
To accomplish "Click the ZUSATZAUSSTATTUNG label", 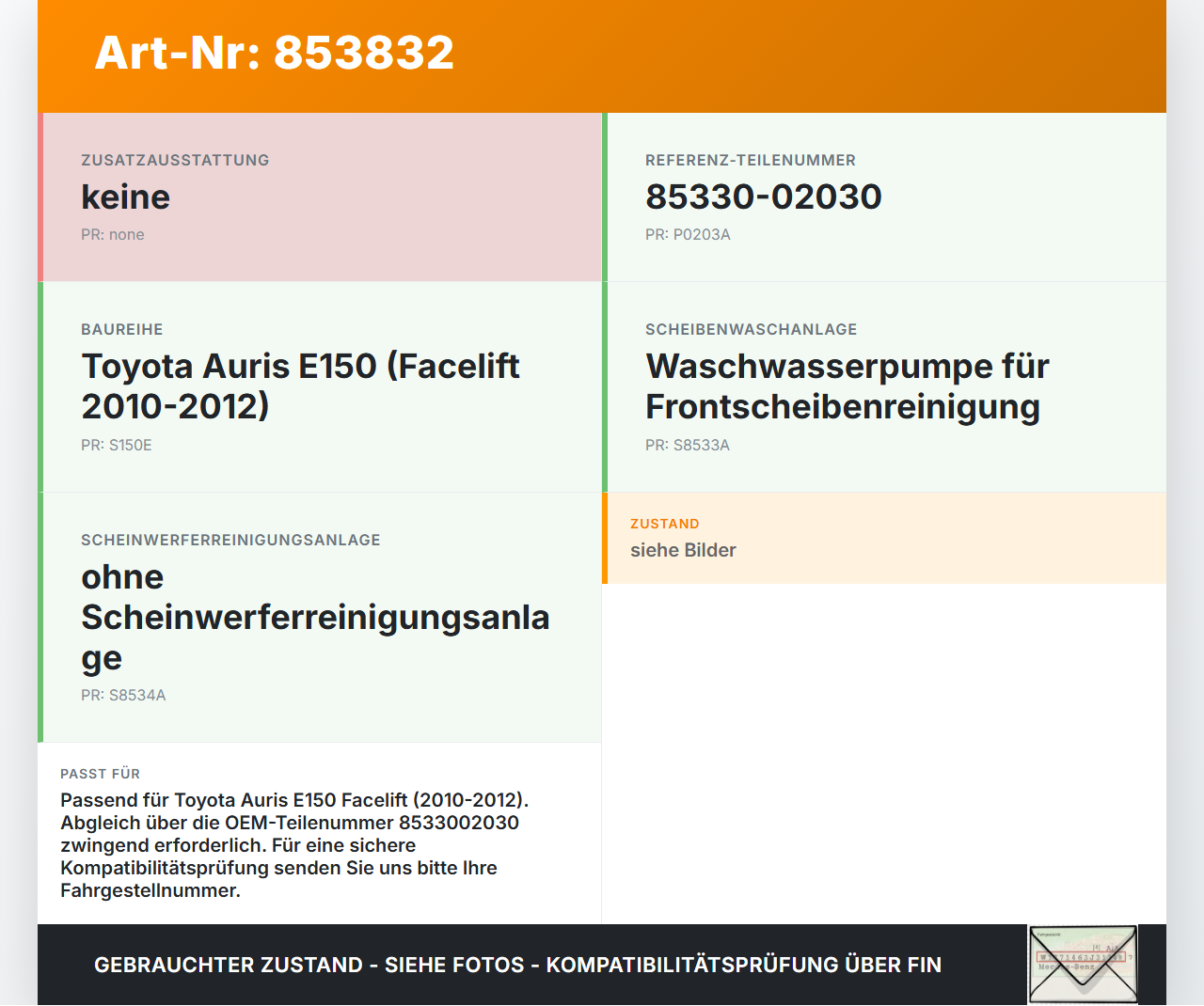I will [175, 160].
